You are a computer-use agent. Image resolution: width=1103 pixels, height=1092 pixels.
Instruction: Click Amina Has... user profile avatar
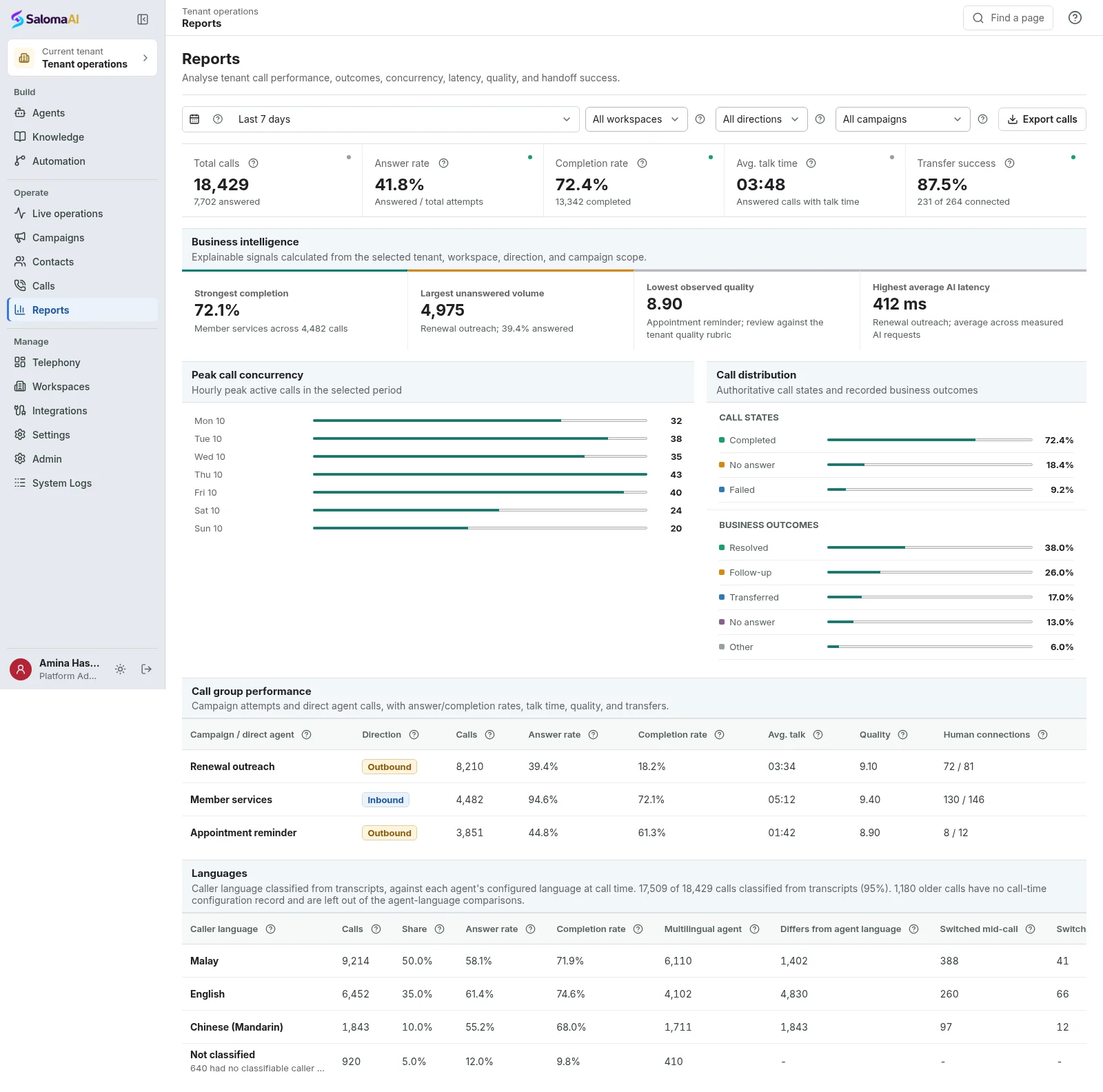pos(21,669)
